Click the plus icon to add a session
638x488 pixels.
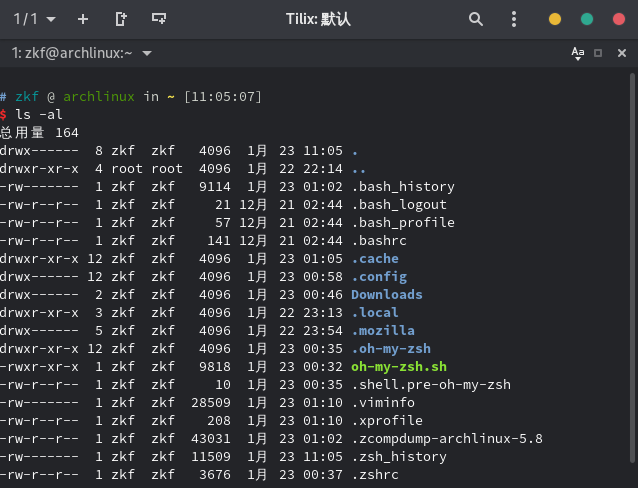pyautogui.click(x=83, y=19)
